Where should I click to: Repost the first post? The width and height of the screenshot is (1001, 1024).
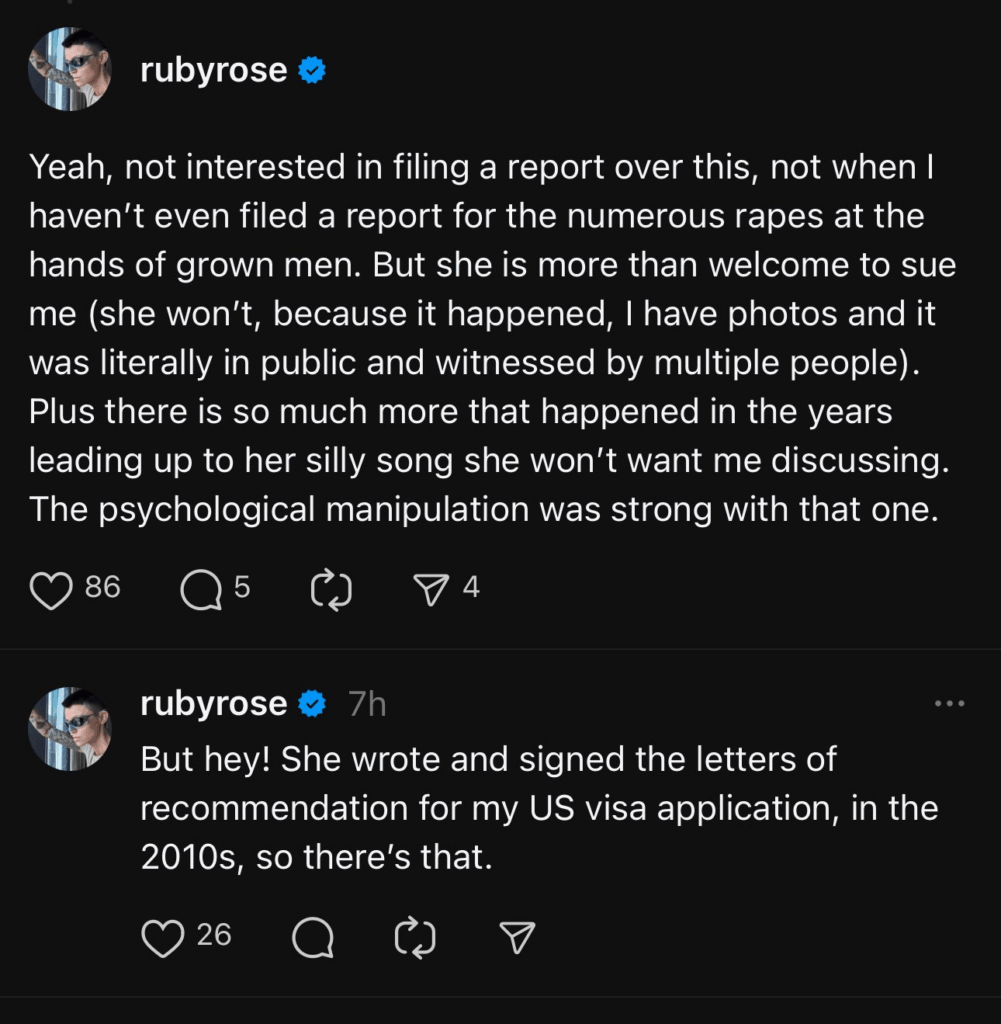[x=330, y=589]
